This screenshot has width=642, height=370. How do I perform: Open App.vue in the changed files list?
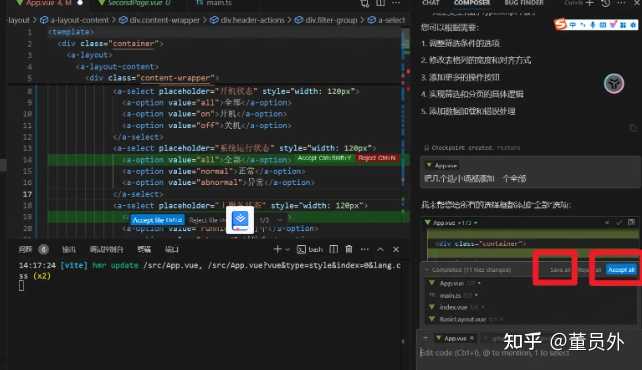452,283
